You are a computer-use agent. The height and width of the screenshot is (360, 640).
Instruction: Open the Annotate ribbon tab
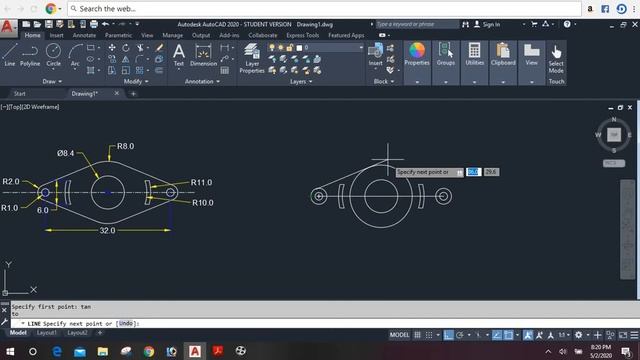coord(84,36)
